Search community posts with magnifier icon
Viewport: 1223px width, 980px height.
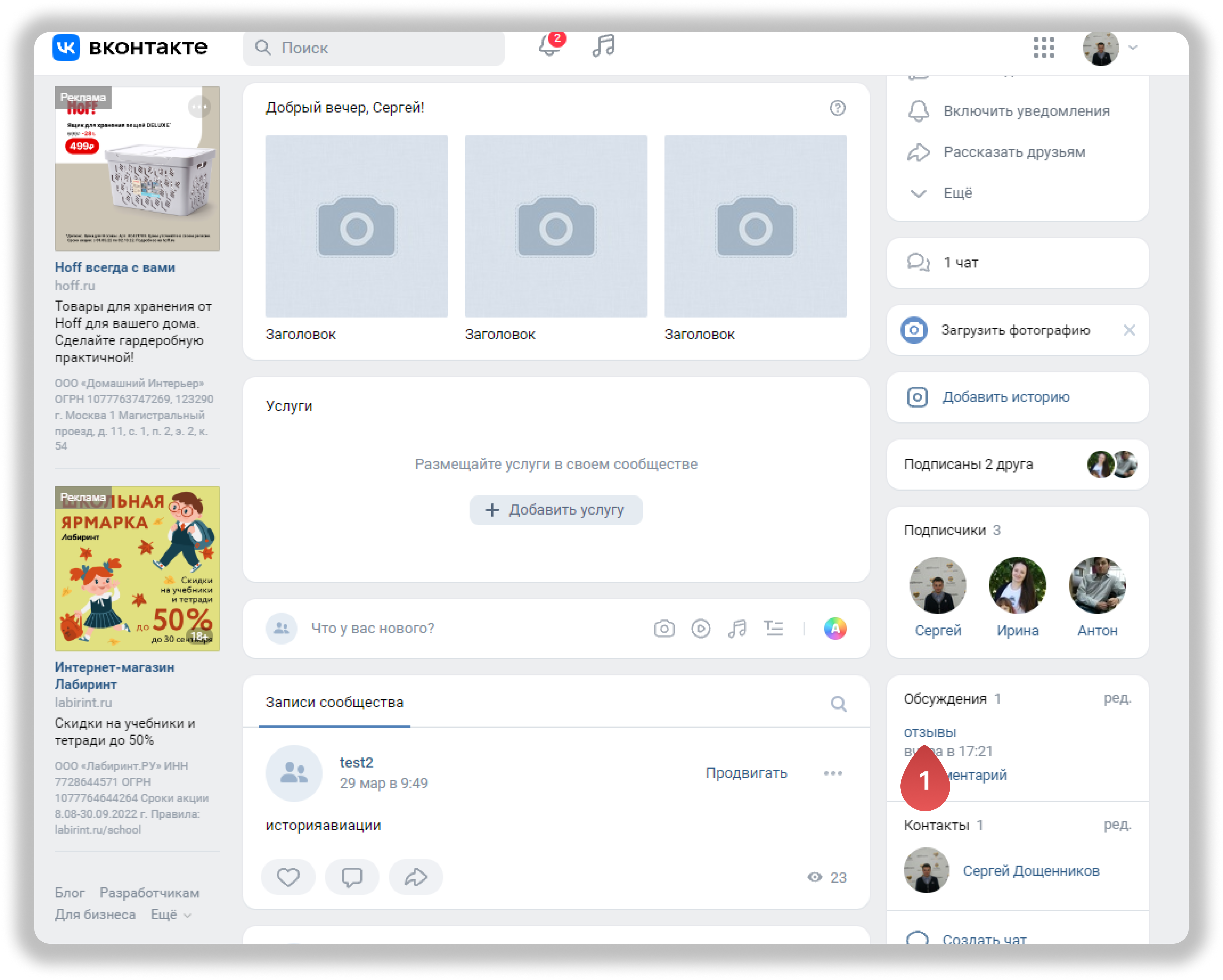838,704
